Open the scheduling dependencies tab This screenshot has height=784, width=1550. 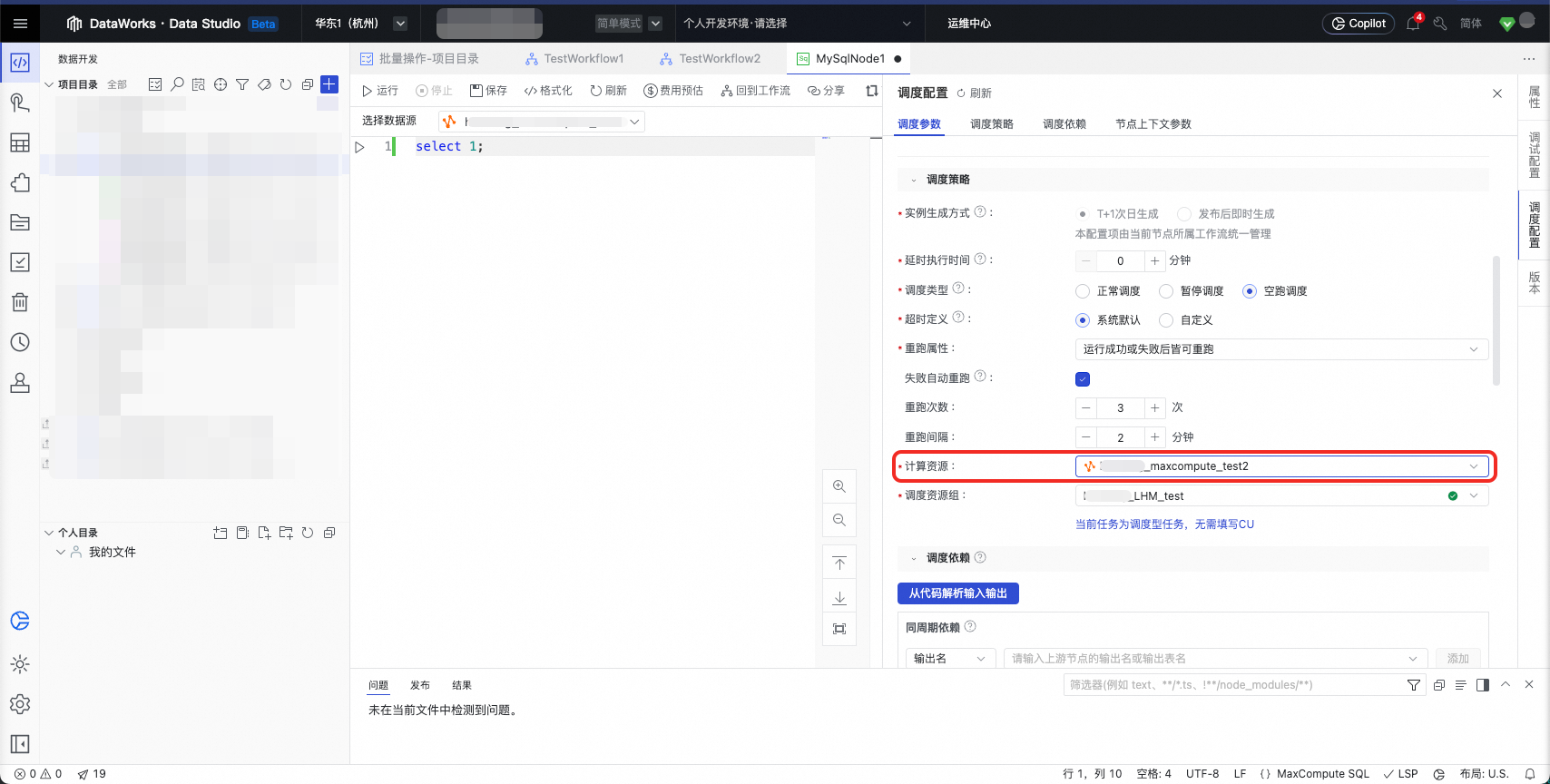1064,124
